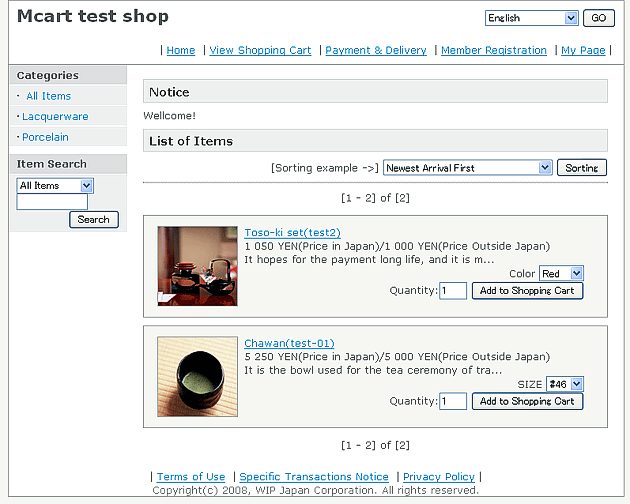This screenshot has width=630, height=504.
Task: Click the Chawan tea bowl thumbnail
Action: point(197,376)
